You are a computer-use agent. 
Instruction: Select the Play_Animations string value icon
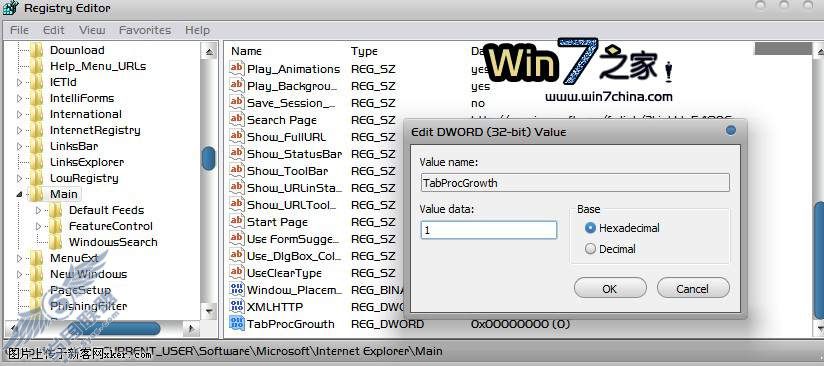click(x=237, y=68)
